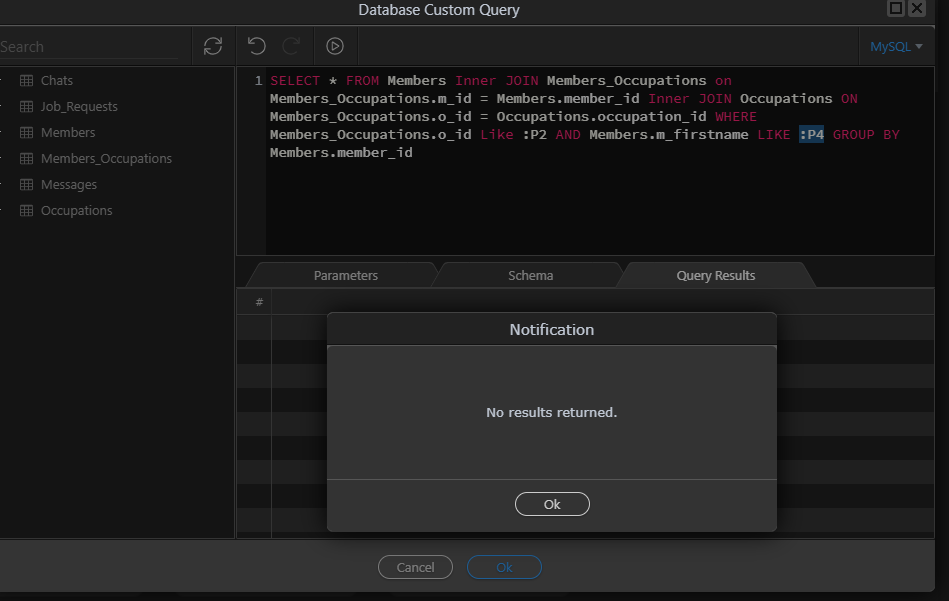949x601 pixels.
Task: Confirm query dialog with blue Ok button
Action: (504, 567)
